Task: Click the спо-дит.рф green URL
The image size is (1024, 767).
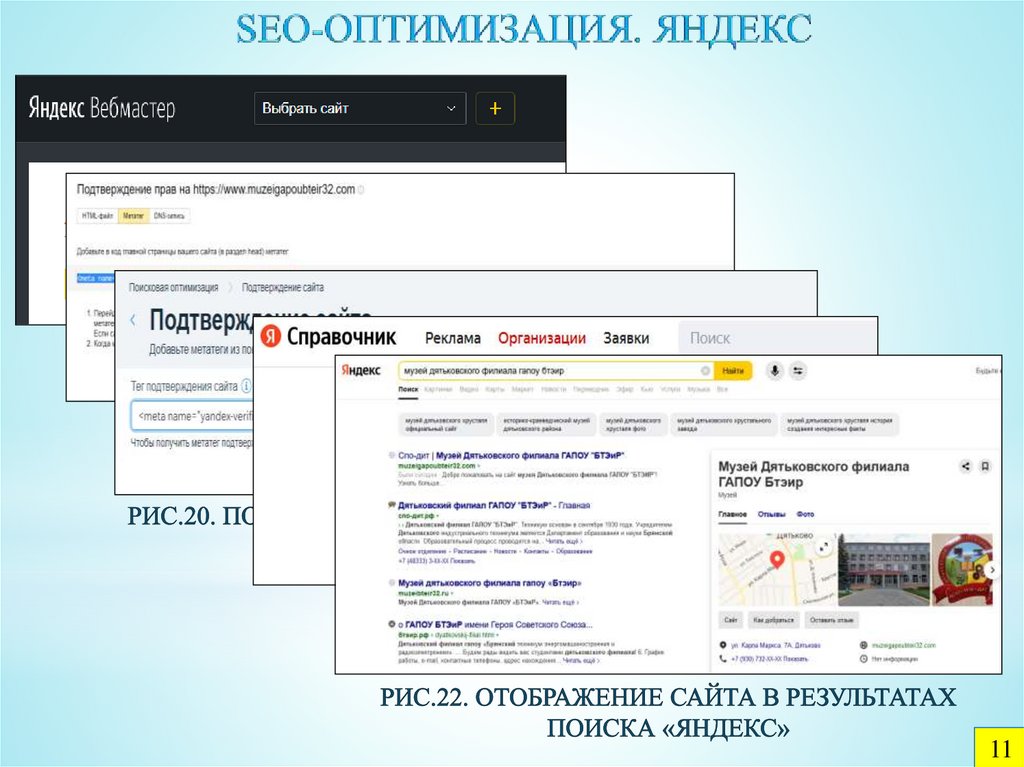Action: [417, 515]
